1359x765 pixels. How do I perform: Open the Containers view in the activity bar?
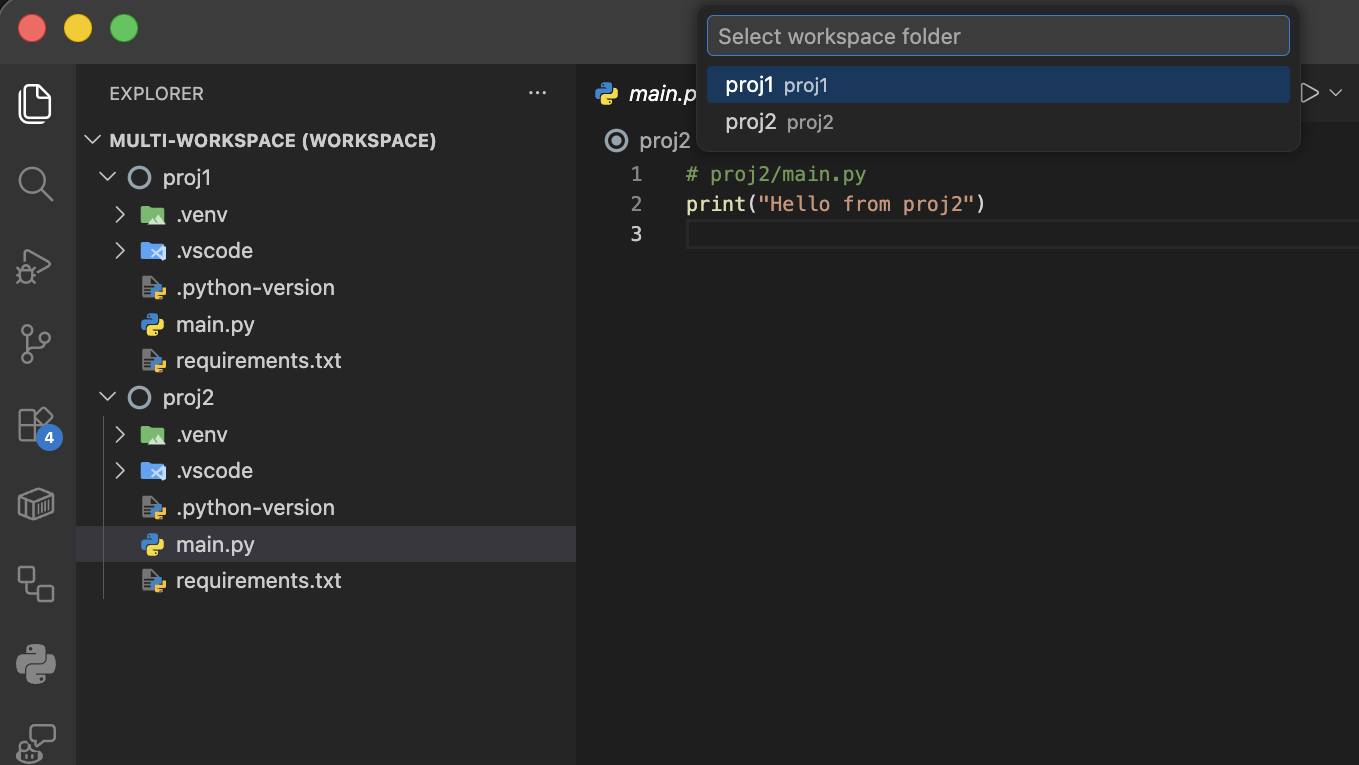(35, 504)
